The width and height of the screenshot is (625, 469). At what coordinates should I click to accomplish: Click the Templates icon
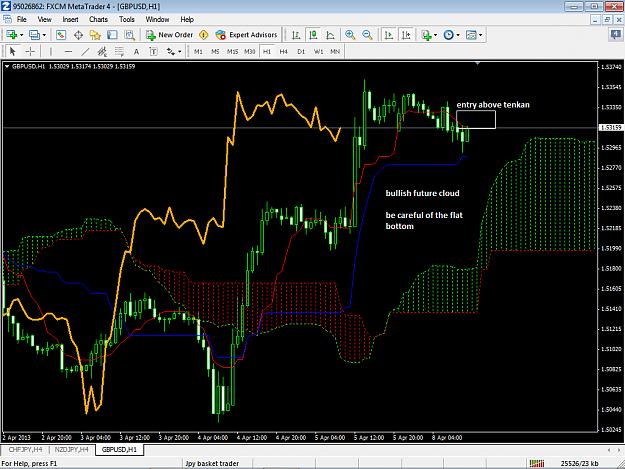471,35
